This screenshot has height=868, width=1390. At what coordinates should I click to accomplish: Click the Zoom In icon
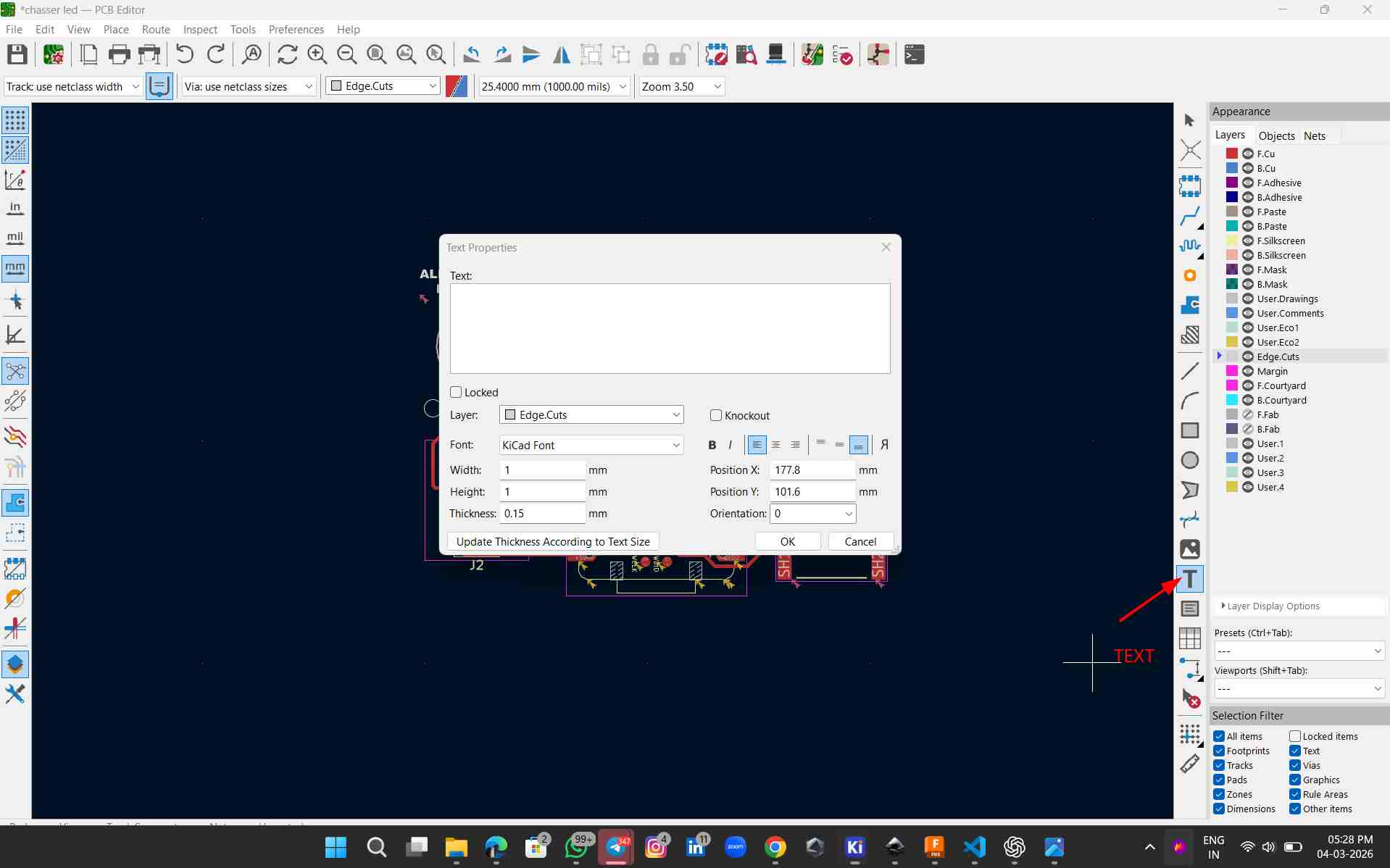pos(317,55)
